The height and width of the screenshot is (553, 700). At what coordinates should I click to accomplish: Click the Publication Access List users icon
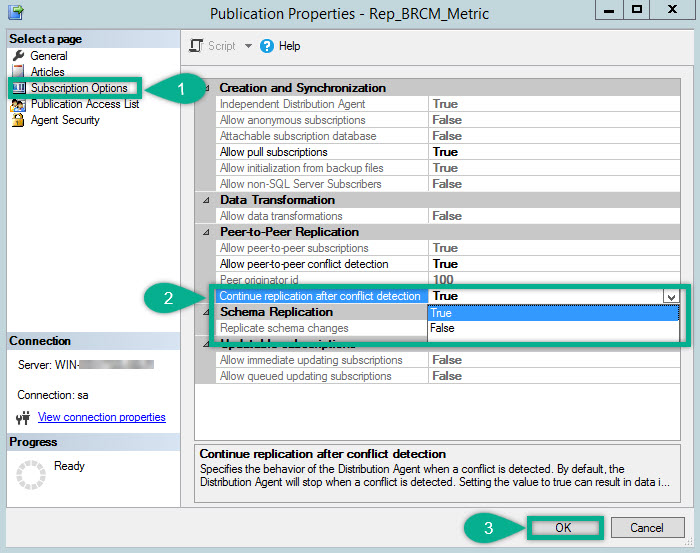click(18, 104)
